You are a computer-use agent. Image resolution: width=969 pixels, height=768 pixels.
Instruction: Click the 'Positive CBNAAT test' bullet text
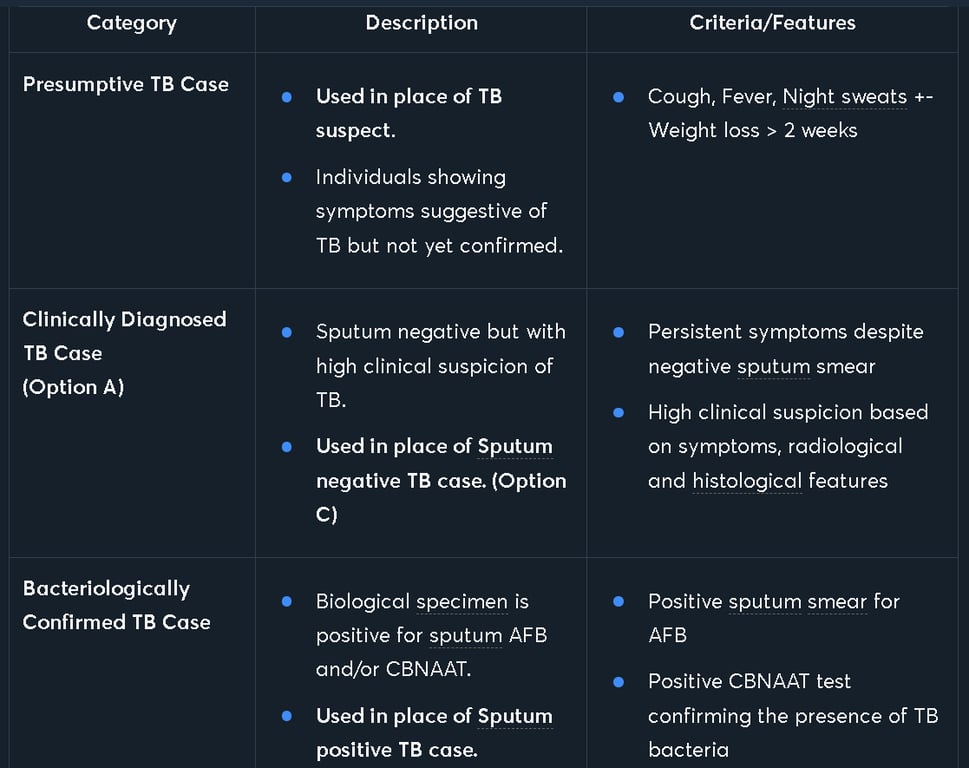749,682
